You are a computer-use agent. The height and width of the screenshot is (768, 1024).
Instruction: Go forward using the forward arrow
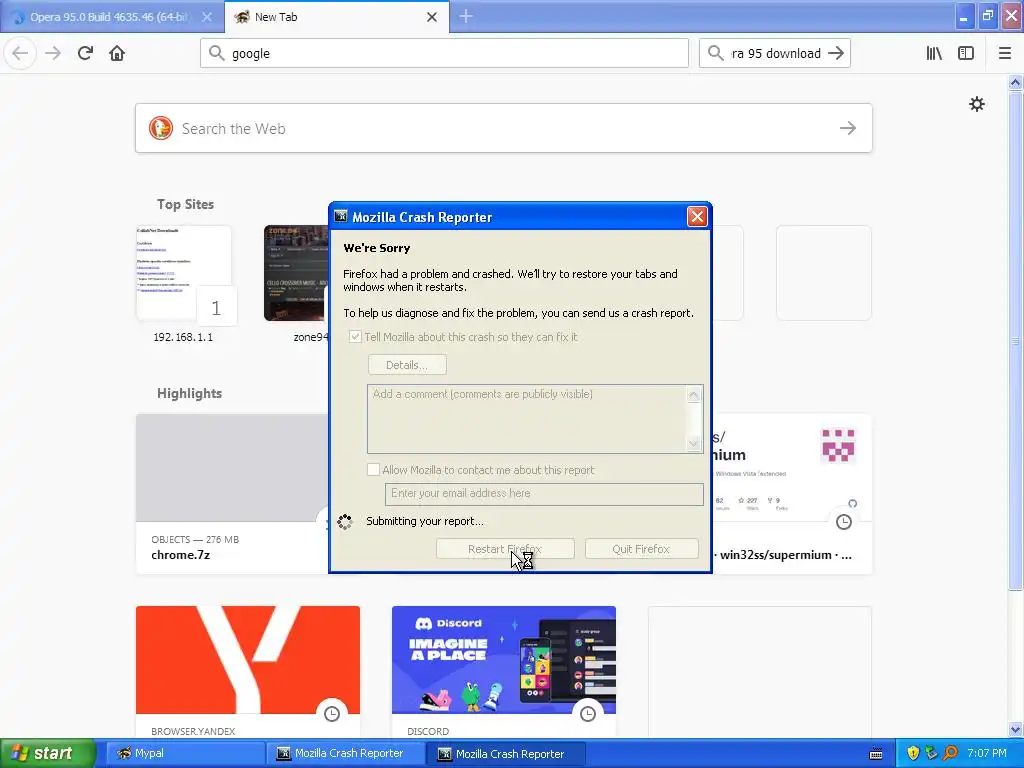click(53, 53)
